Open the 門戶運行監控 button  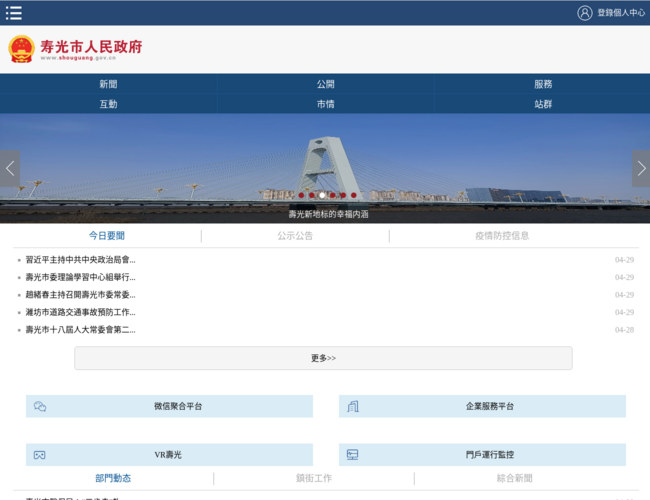point(482,455)
